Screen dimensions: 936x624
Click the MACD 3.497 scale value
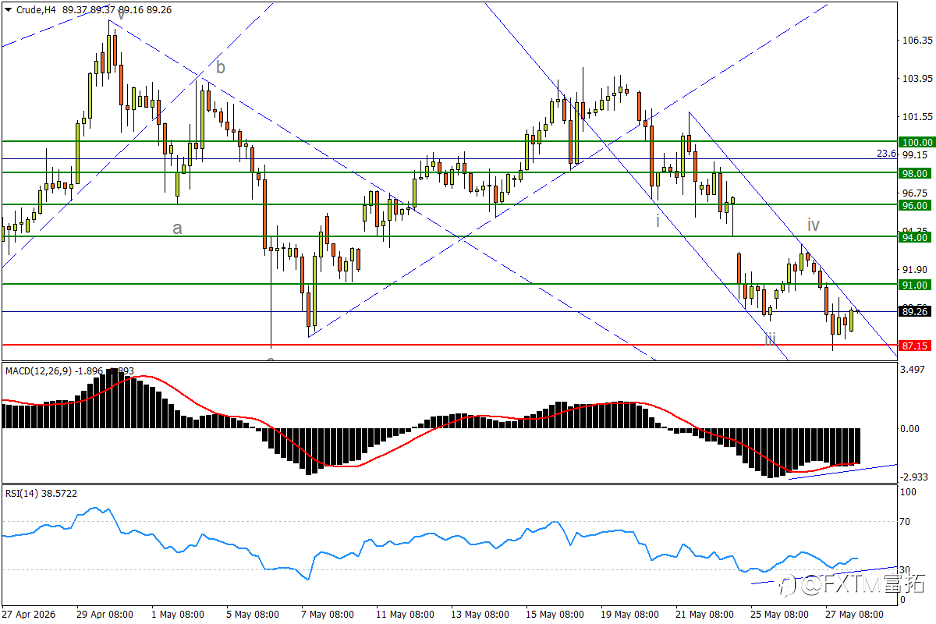[913, 370]
